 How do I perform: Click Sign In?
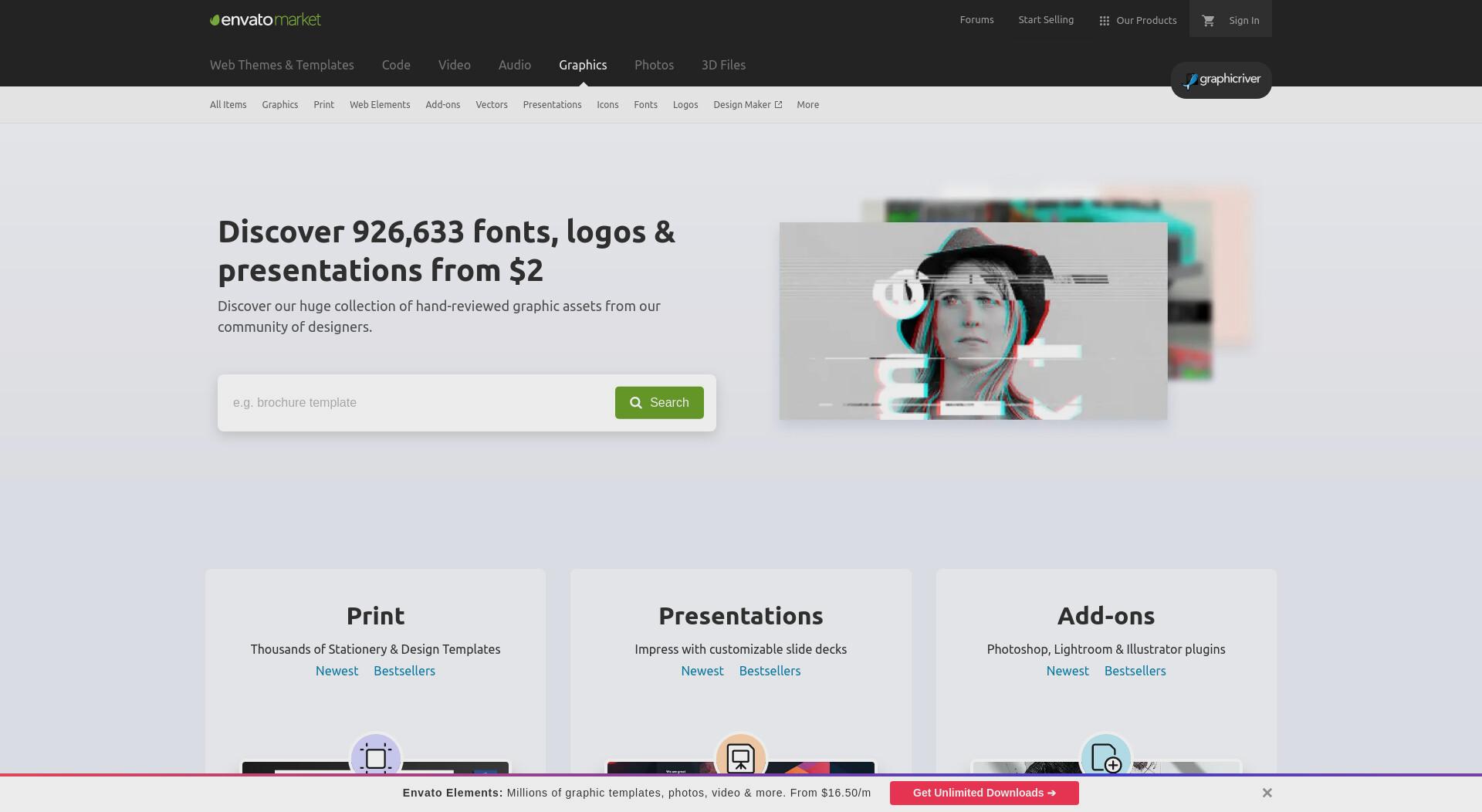click(x=1243, y=21)
